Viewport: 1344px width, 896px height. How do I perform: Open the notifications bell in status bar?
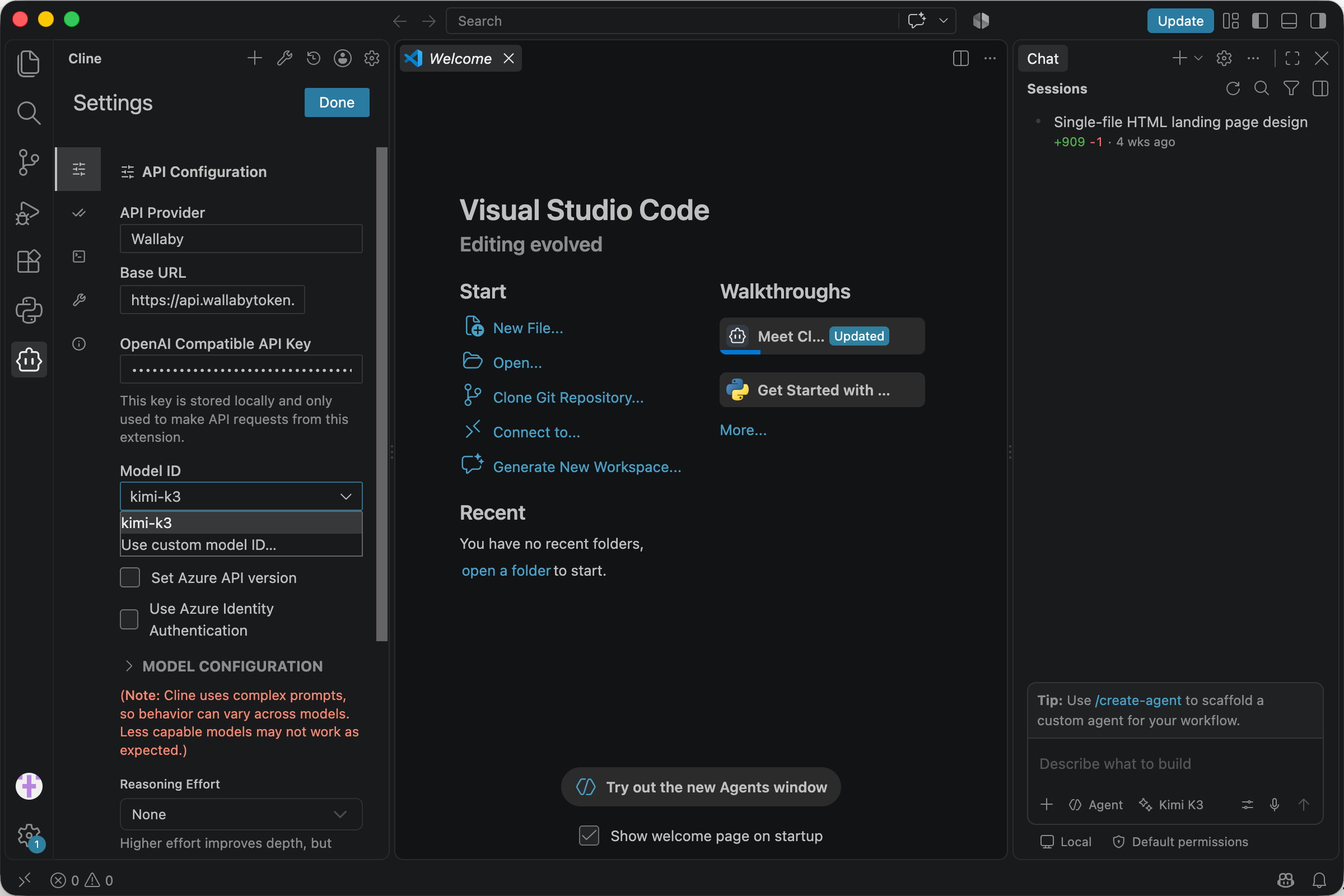(1319, 880)
